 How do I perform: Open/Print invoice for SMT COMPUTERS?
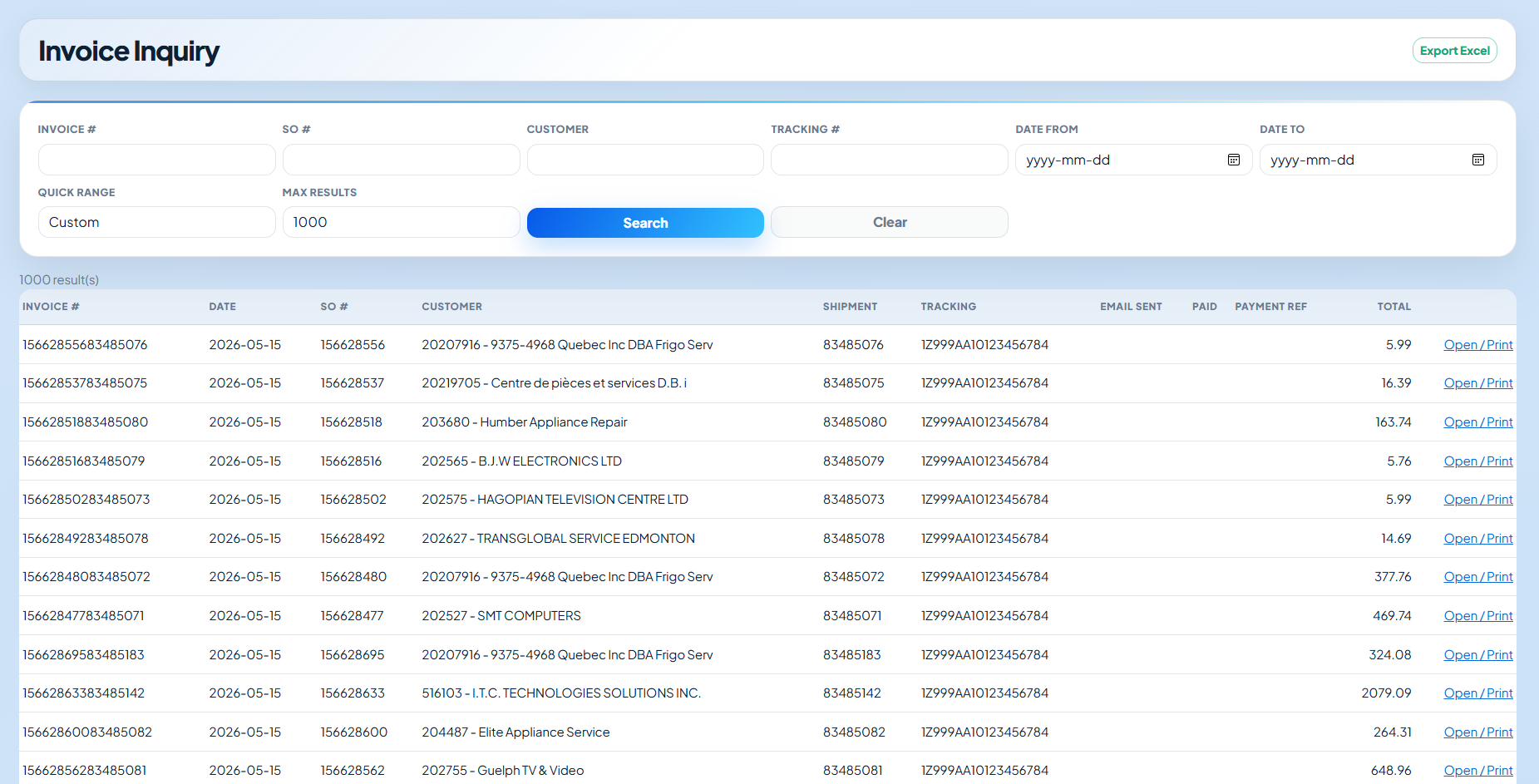coord(1478,616)
